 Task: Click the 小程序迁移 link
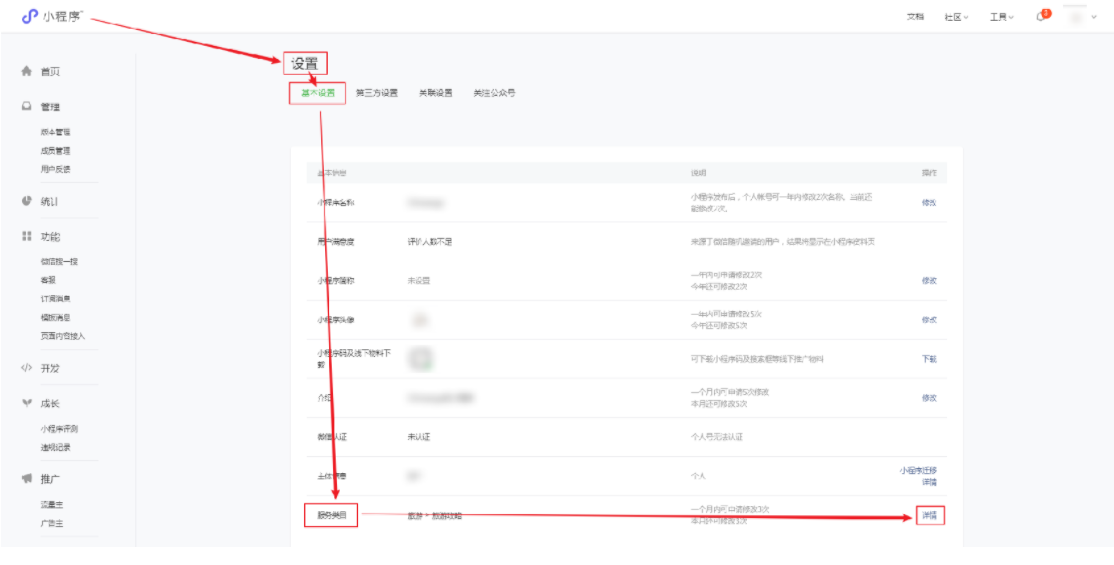[917, 470]
